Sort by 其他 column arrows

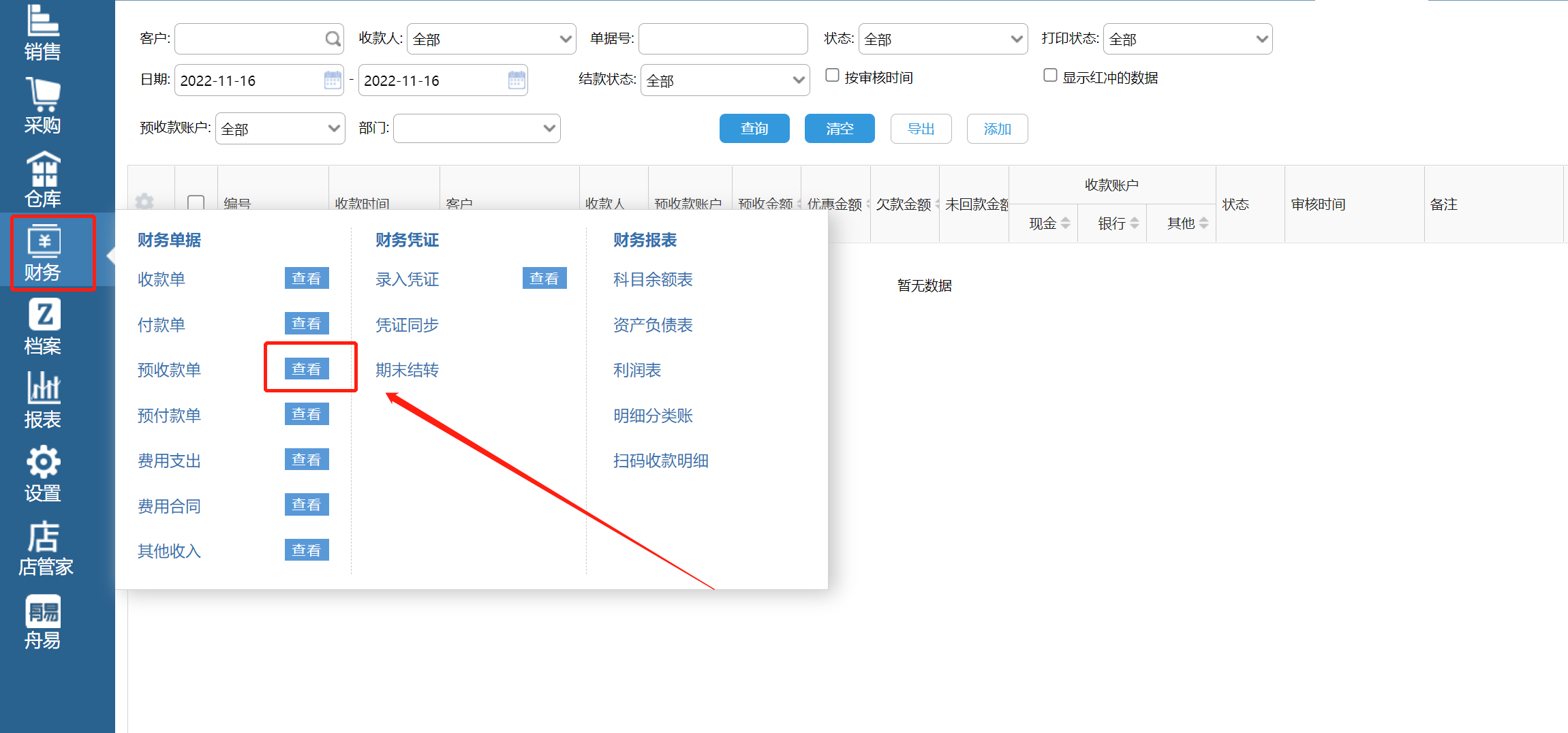click(1204, 223)
